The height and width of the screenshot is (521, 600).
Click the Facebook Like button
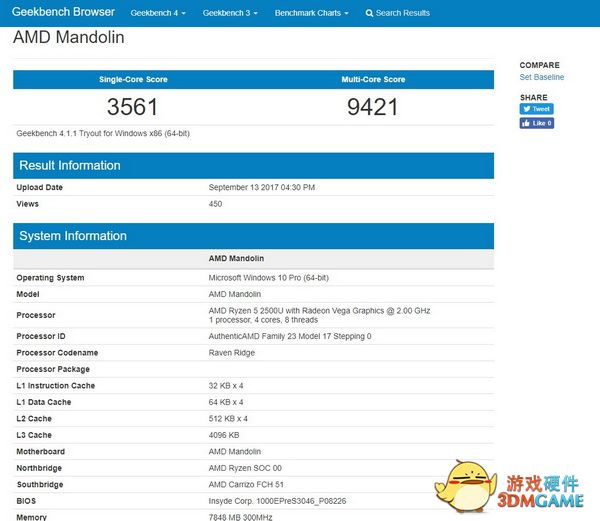coord(536,123)
